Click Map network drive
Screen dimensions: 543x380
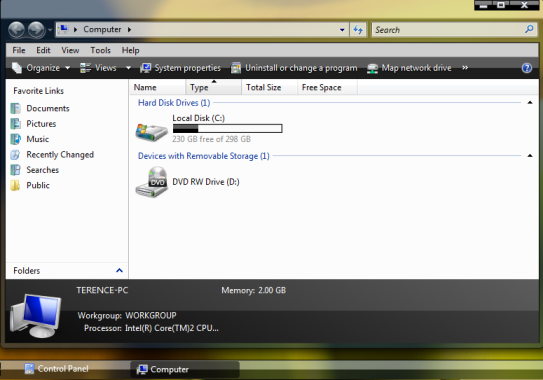[x=409, y=68]
